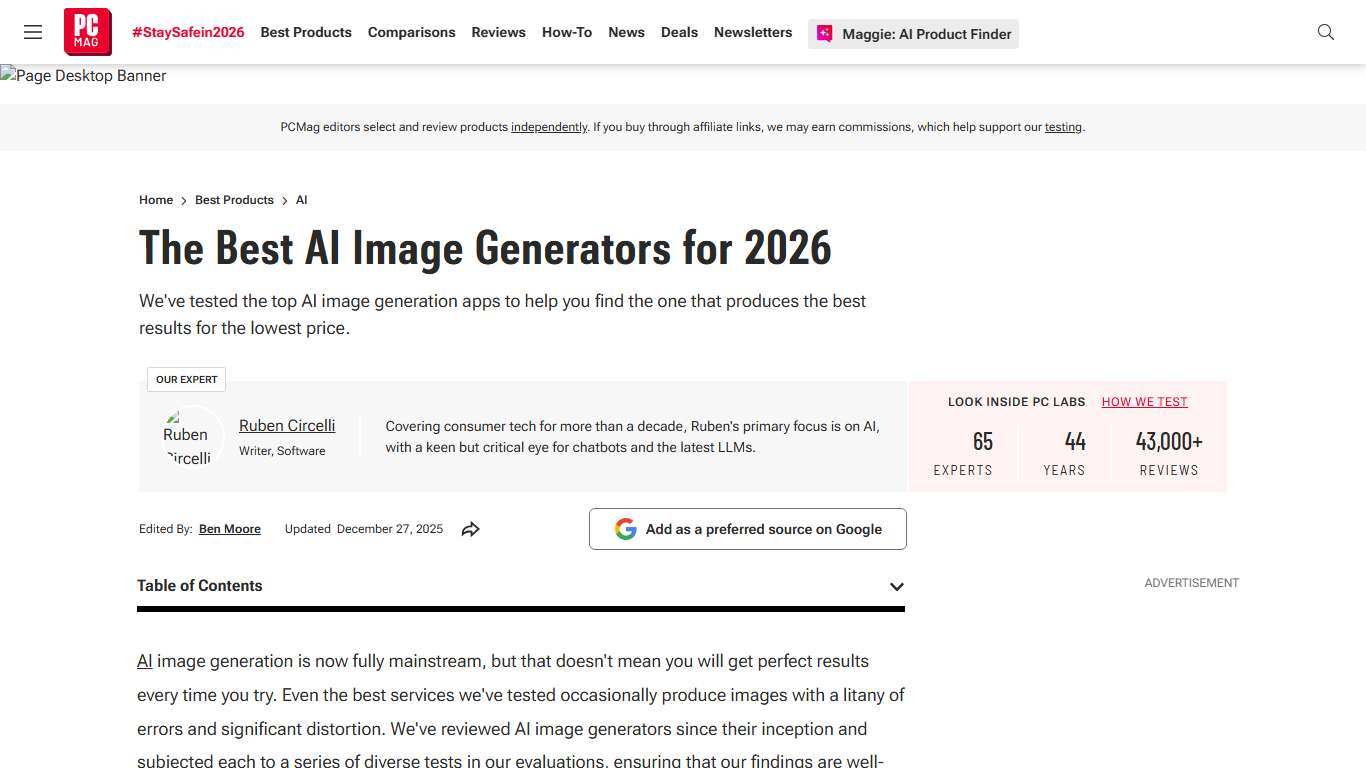Open the Best Products menu entry
Image resolution: width=1366 pixels, height=768 pixels.
click(x=306, y=32)
